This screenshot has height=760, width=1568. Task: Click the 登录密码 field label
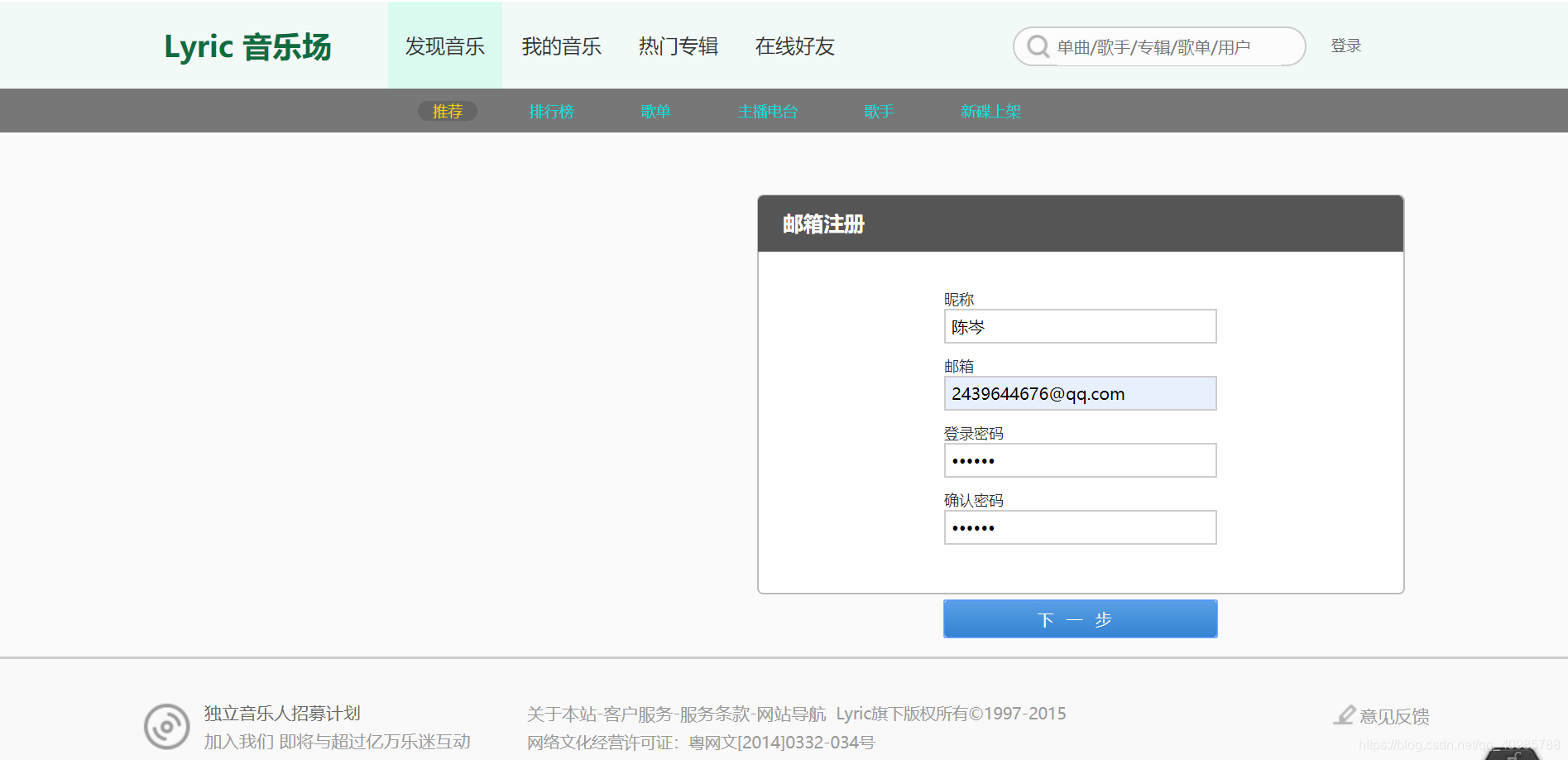click(x=974, y=433)
